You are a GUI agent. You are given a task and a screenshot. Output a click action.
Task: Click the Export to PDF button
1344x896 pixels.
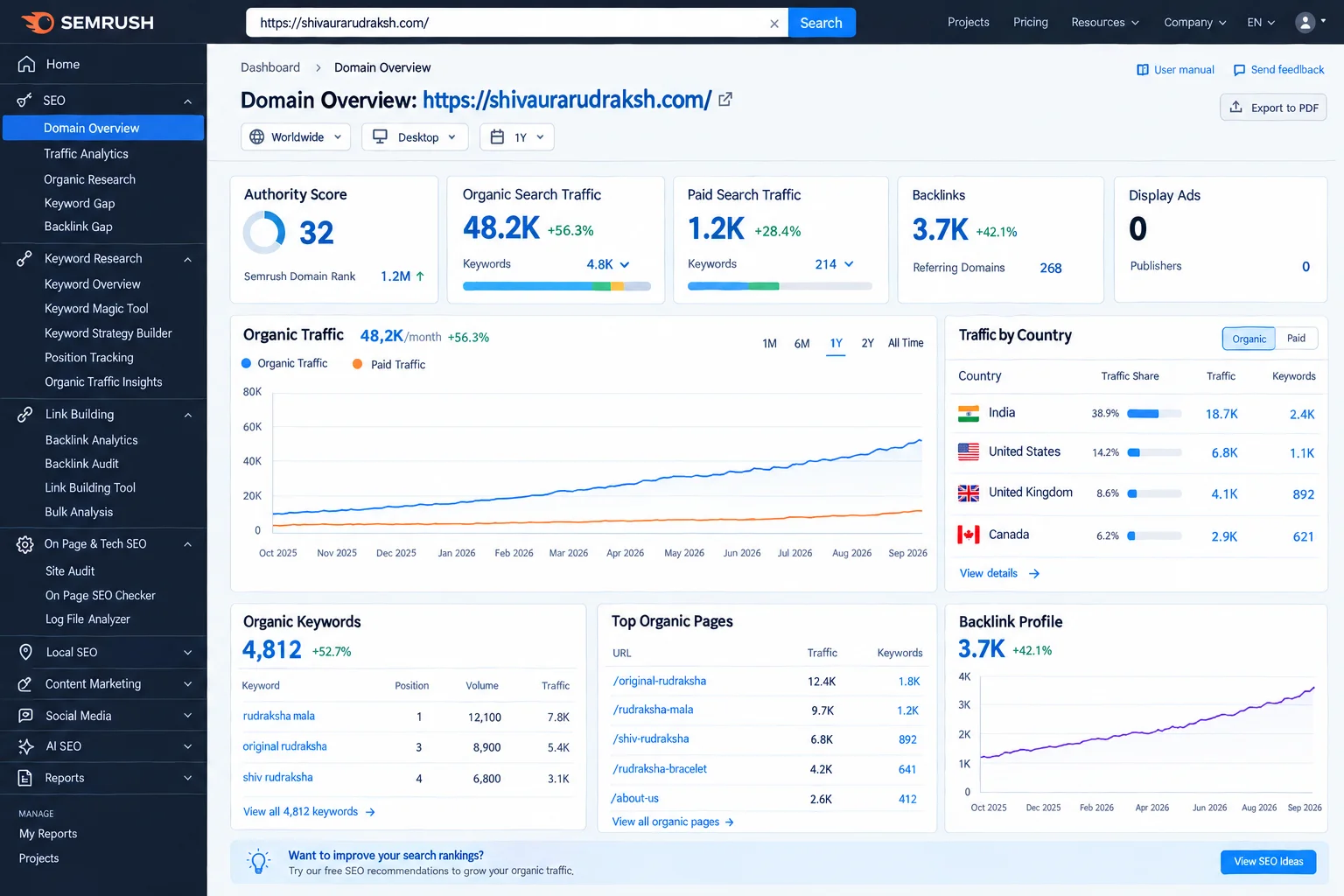(1273, 108)
